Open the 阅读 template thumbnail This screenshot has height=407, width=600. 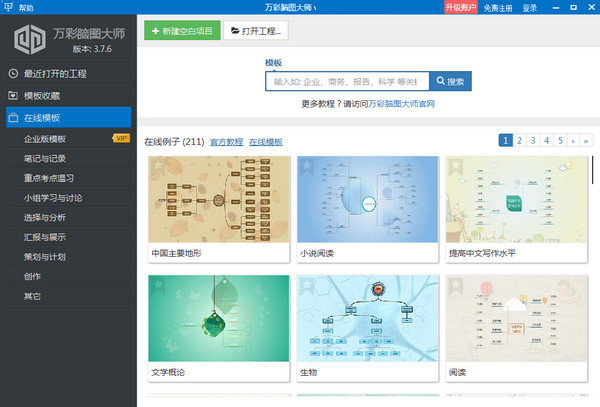point(517,318)
